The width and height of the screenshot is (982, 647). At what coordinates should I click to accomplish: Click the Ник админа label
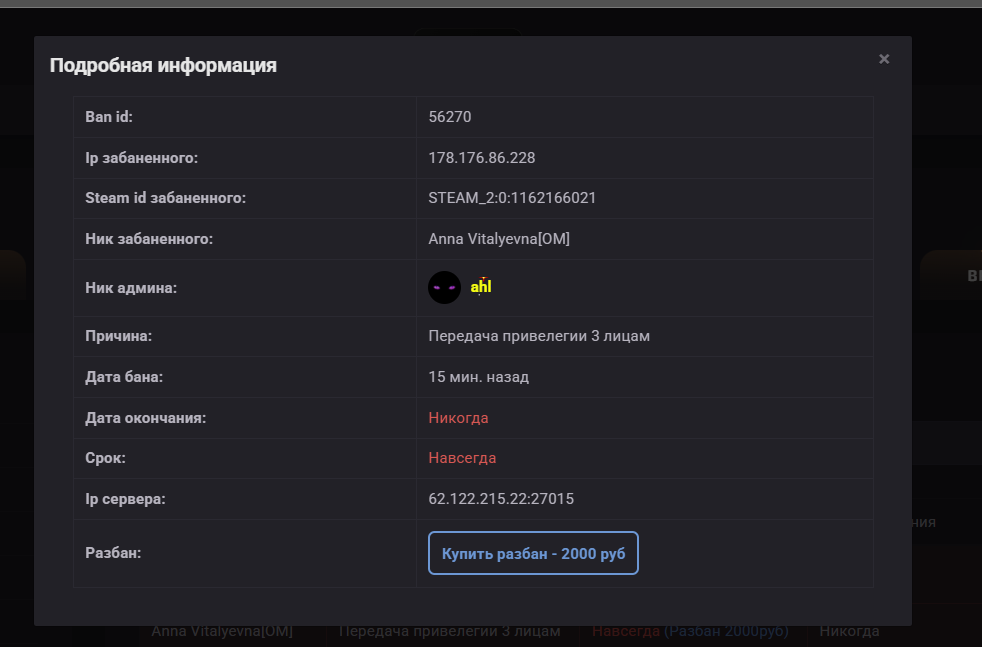click(x=131, y=288)
